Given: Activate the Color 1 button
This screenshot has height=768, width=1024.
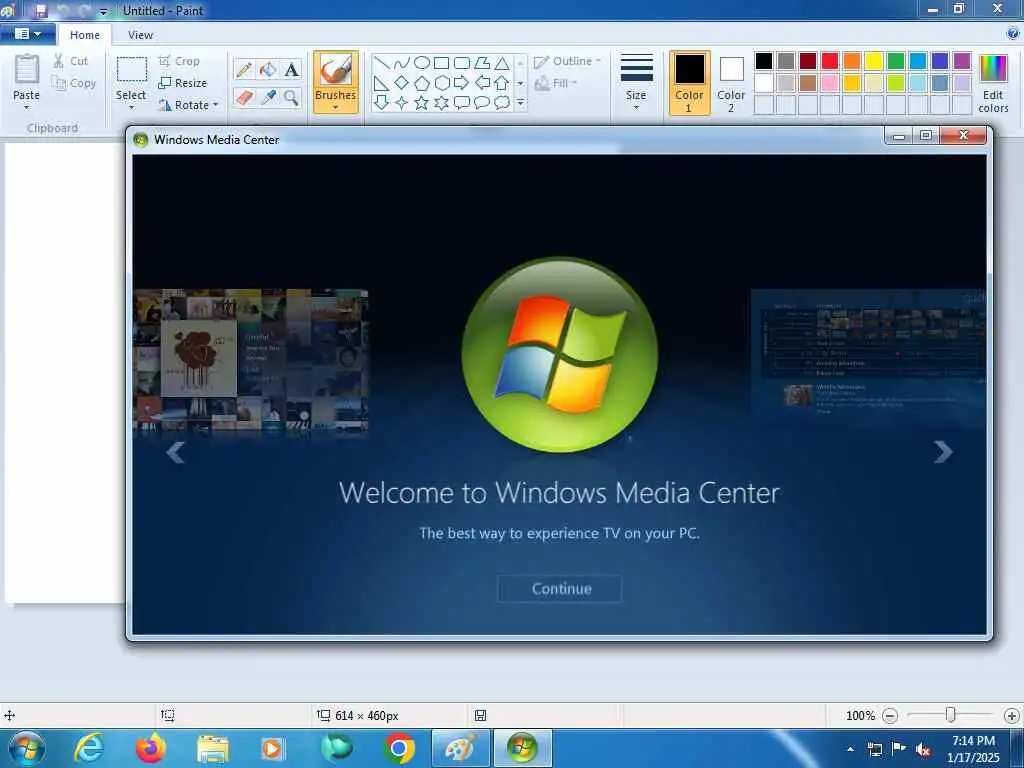Looking at the screenshot, I should point(690,83).
